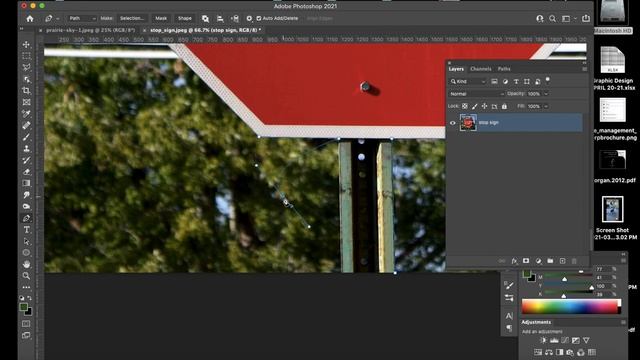Select the Move tool
Image resolution: width=640 pixels, height=360 pixels.
coord(27,44)
